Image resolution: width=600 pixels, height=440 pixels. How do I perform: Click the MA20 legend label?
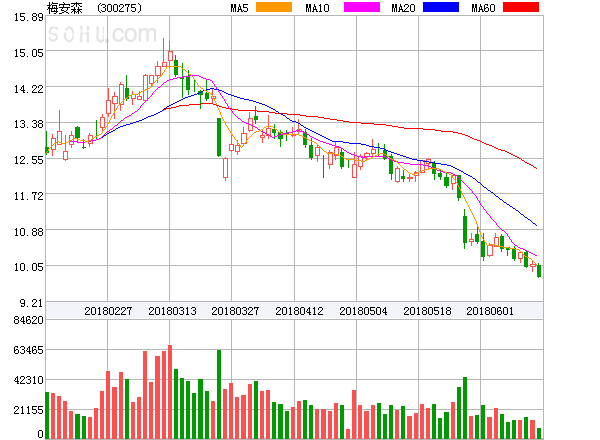(x=403, y=8)
